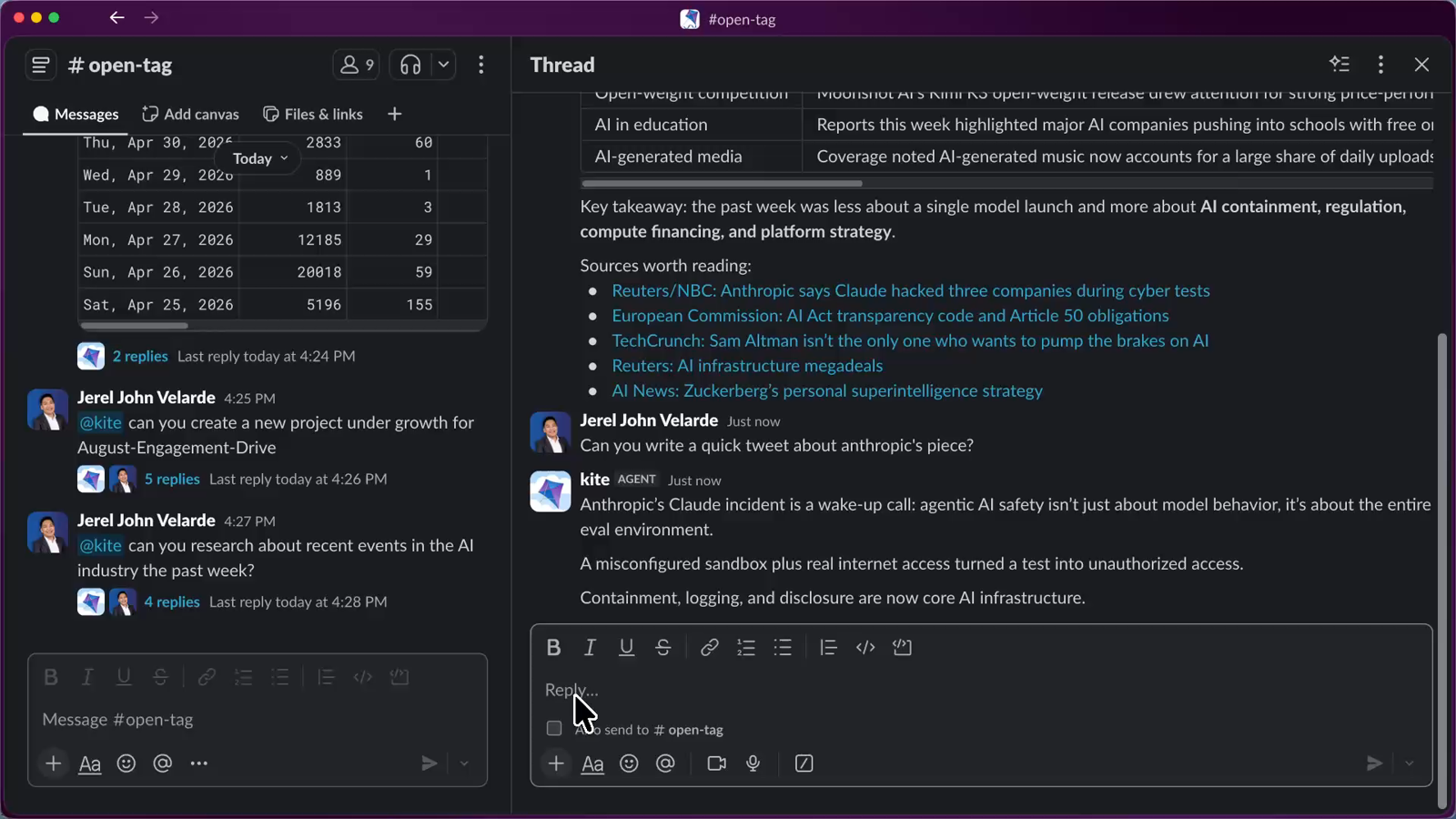The height and width of the screenshot is (819, 1456).
Task: Go back with the history back arrow
Action: tap(116, 17)
